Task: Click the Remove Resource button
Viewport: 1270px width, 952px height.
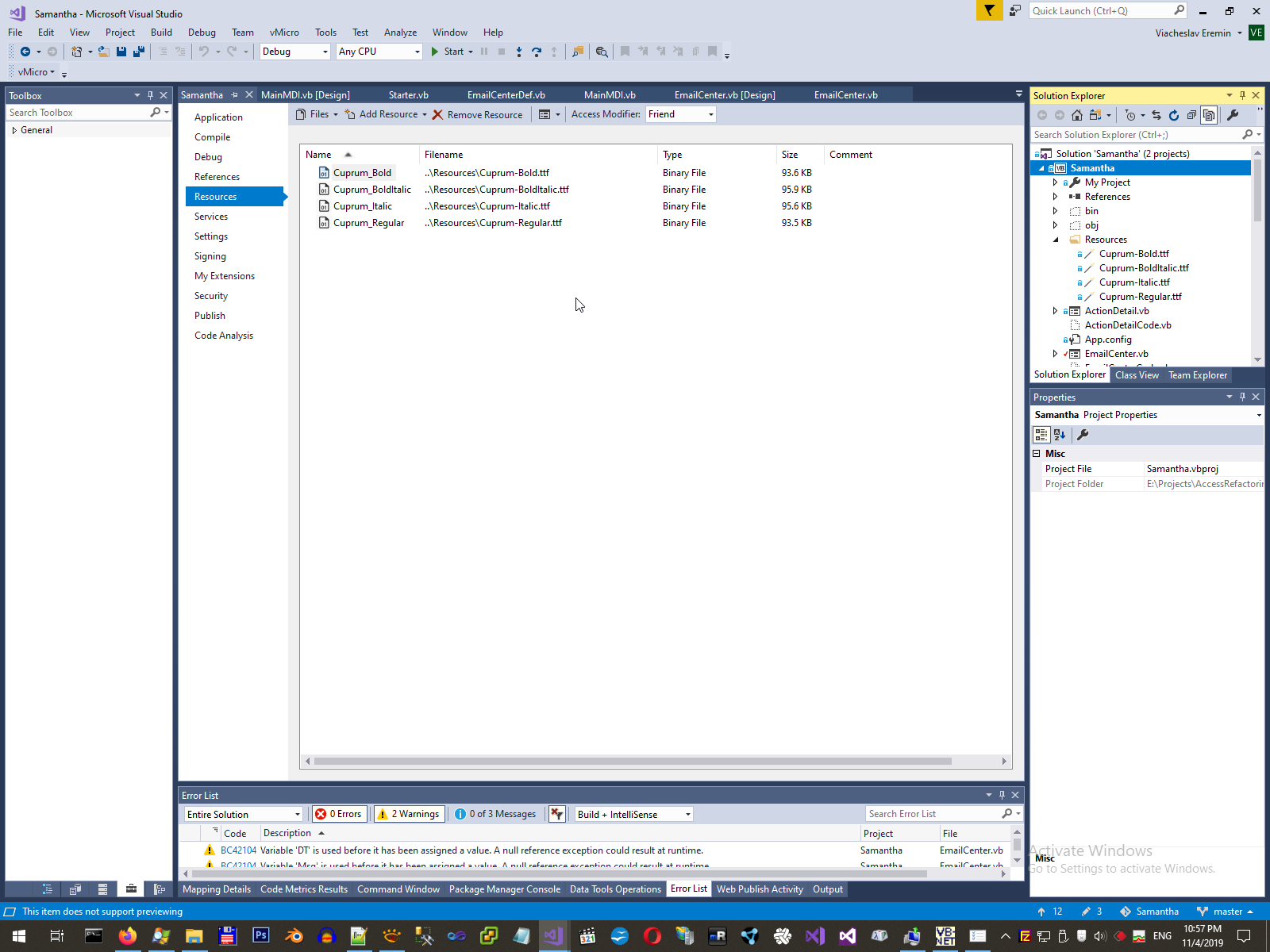Action: [x=477, y=114]
